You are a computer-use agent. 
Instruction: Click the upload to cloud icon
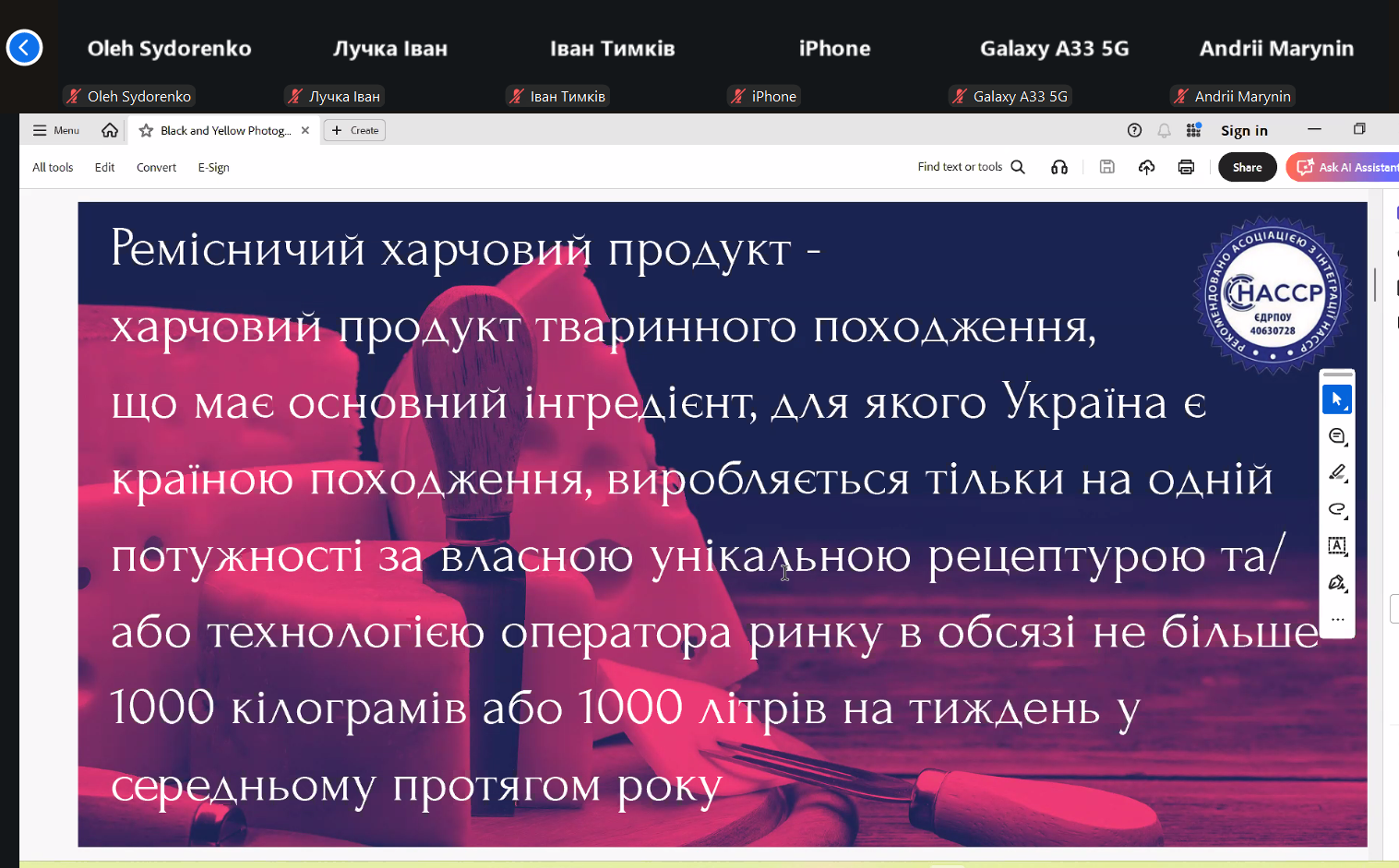(x=1146, y=167)
